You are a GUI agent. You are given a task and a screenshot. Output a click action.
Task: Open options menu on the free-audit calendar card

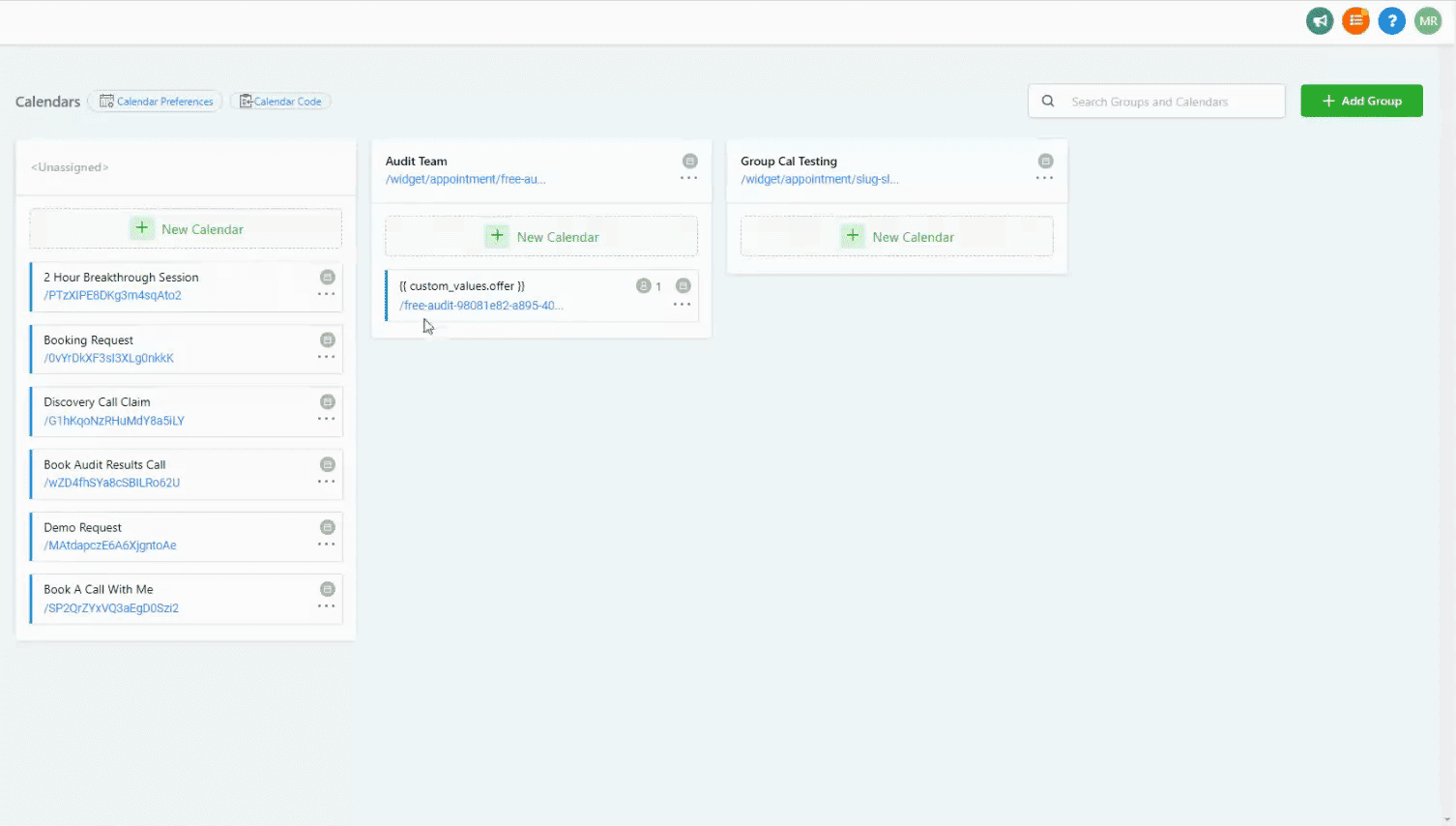(x=682, y=303)
